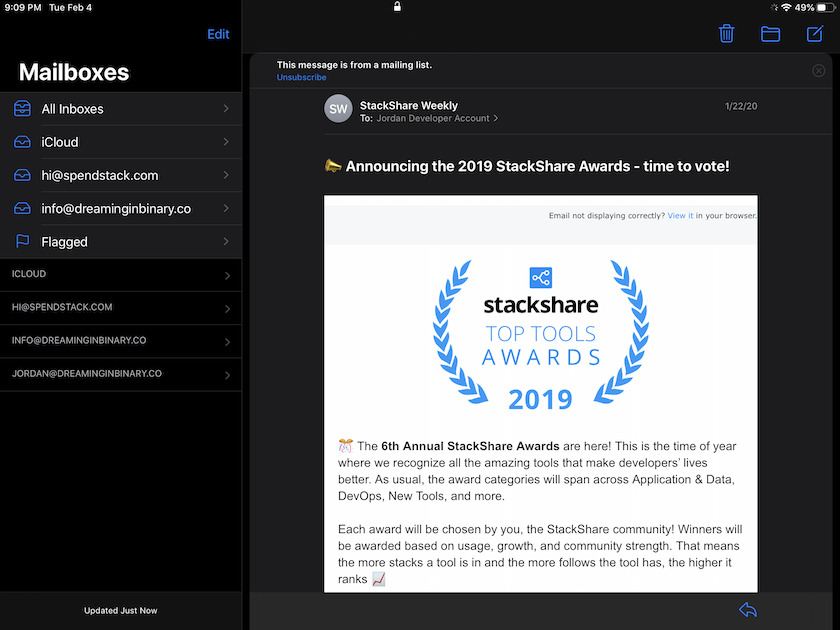840x630 pixels.
Task: Click the Unsubscribe link
Action: (x=301, y=77)
